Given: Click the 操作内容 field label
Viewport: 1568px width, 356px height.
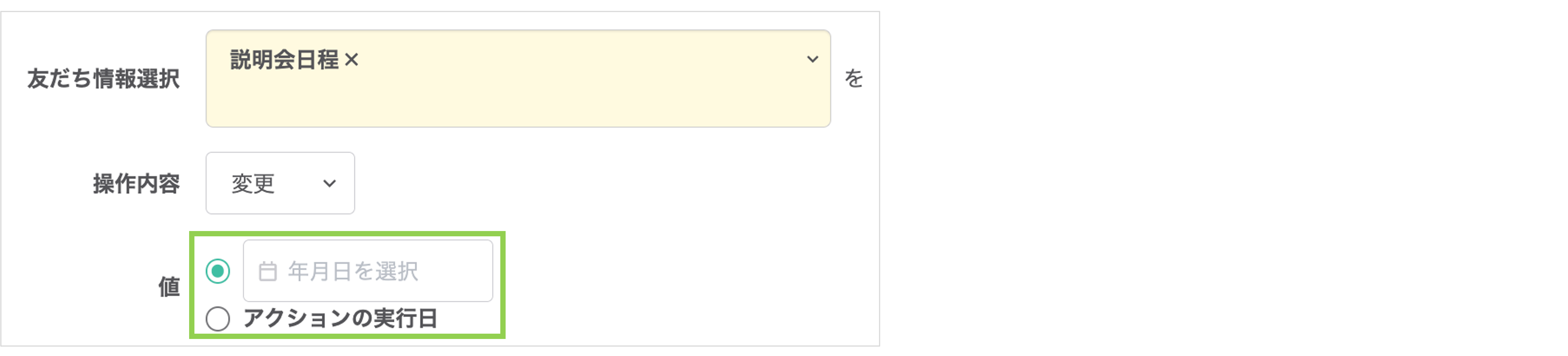Looking at the screenshot, I should point(136,184).
